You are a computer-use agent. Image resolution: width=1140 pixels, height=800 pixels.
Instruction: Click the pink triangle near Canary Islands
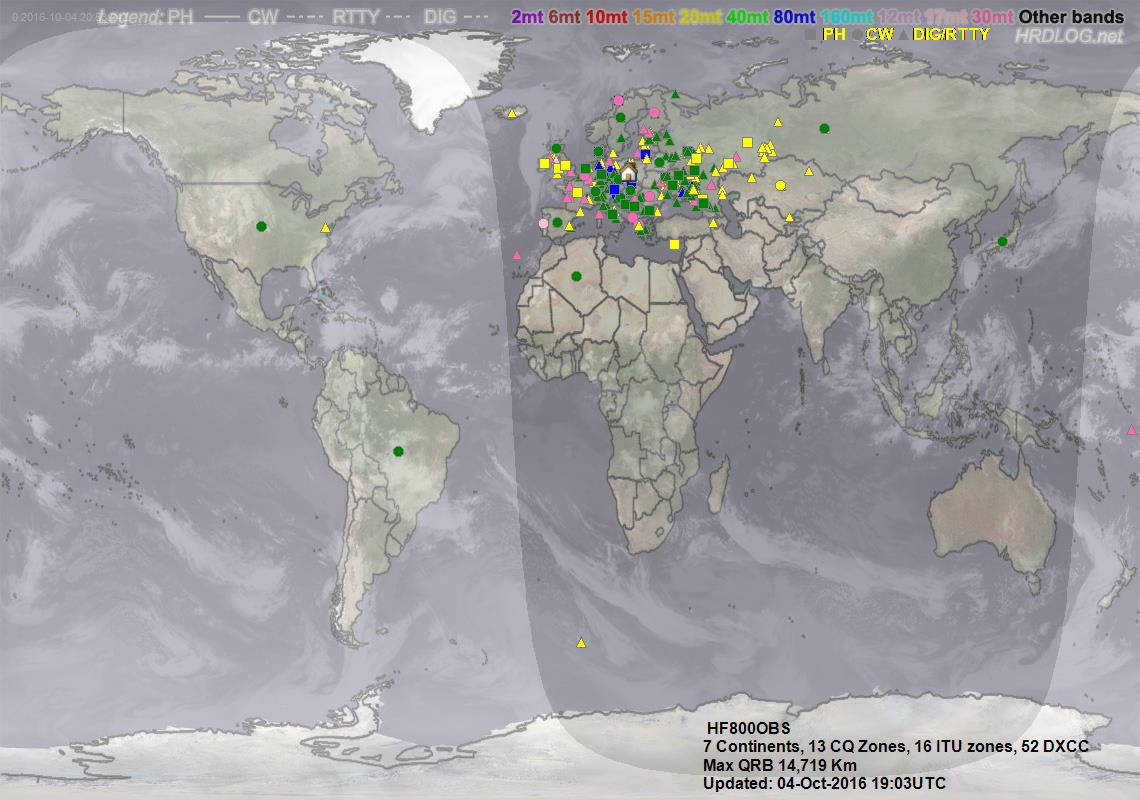pos(517,256)
